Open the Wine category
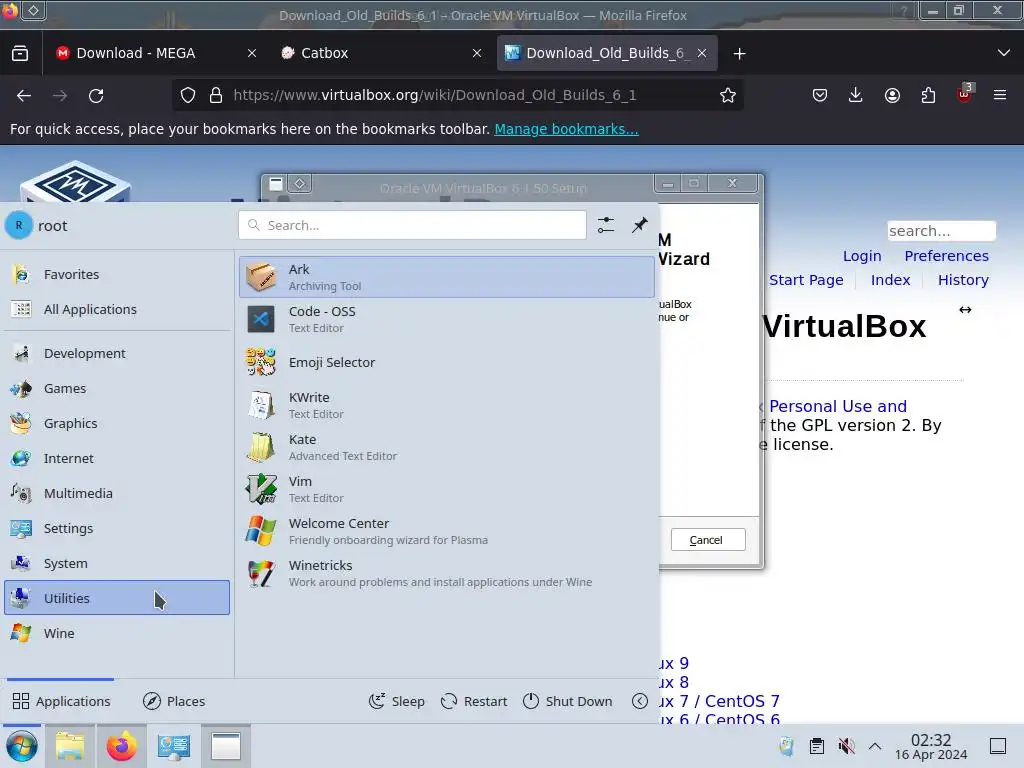This screenshot has width=1024, height=768. tap(117, 633)
